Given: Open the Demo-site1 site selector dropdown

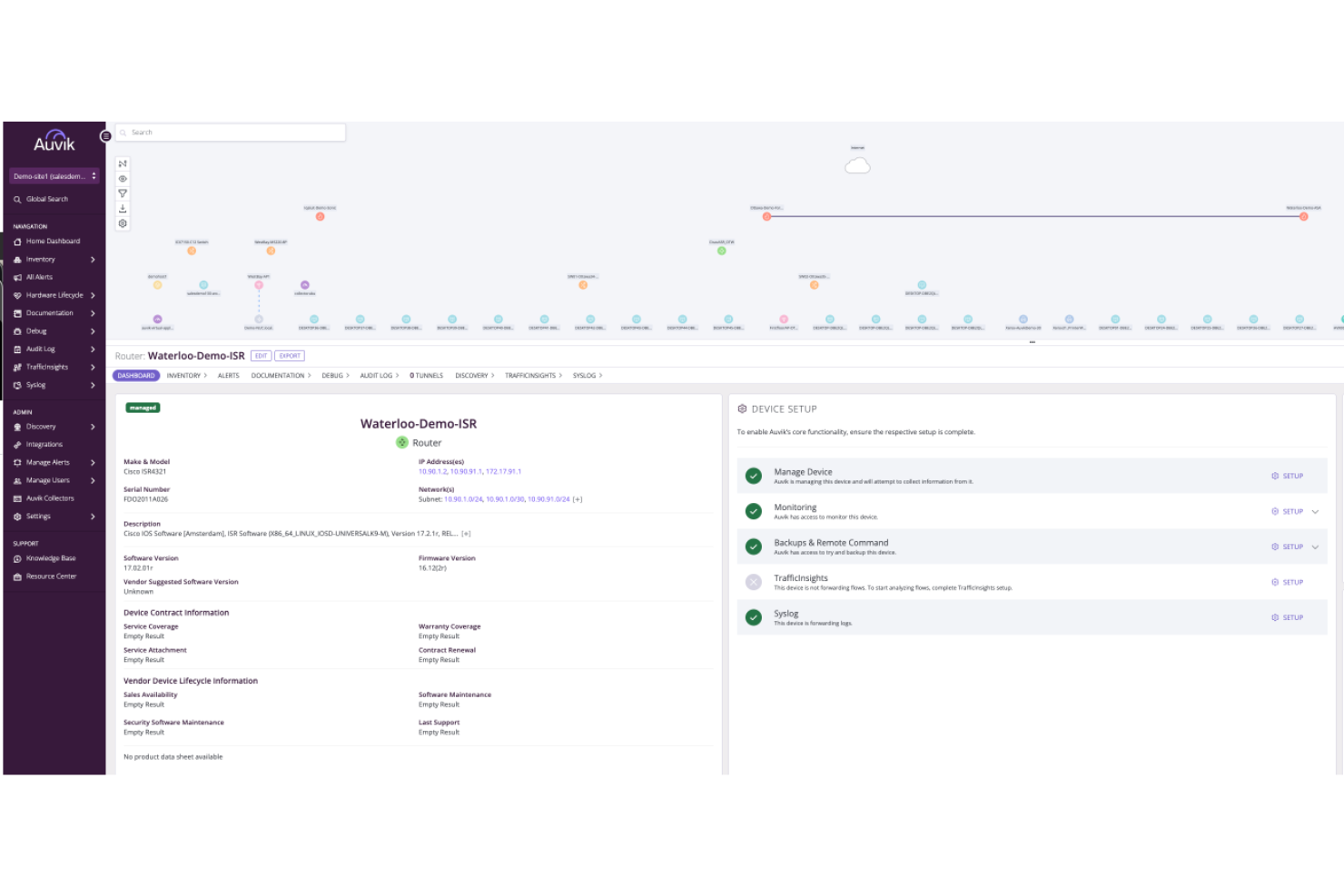Looking at the screenshot, I should tap(54, 175).
